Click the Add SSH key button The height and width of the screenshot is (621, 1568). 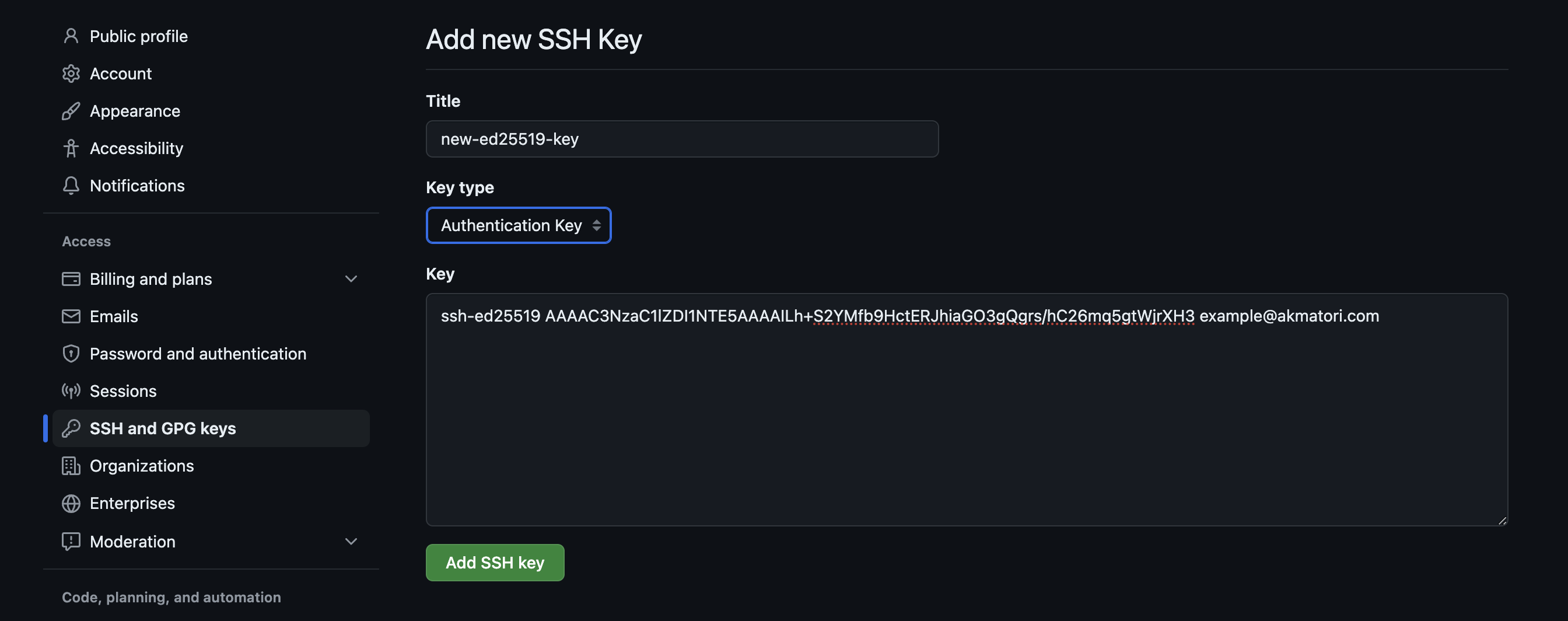coord(495,562)
